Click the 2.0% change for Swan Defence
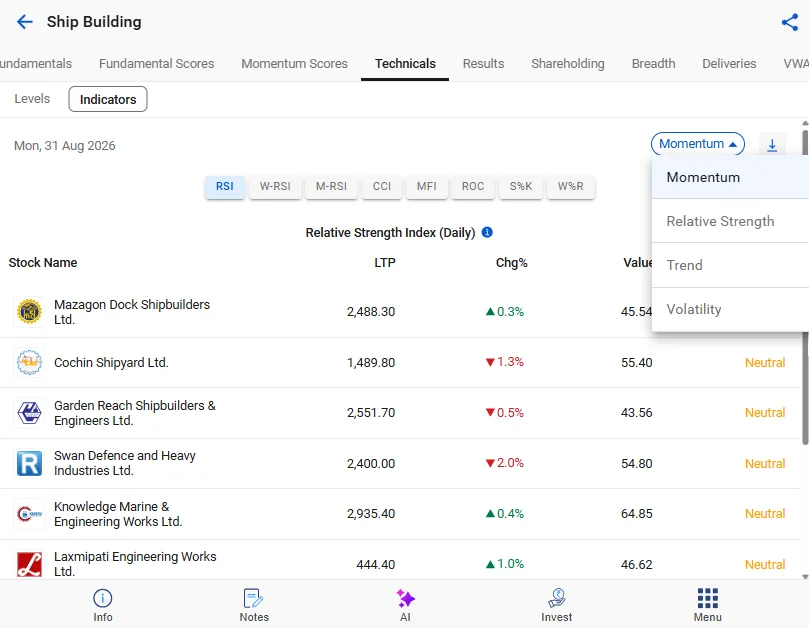809x628 pixels. pyautogui.click(x=505, y=463)
